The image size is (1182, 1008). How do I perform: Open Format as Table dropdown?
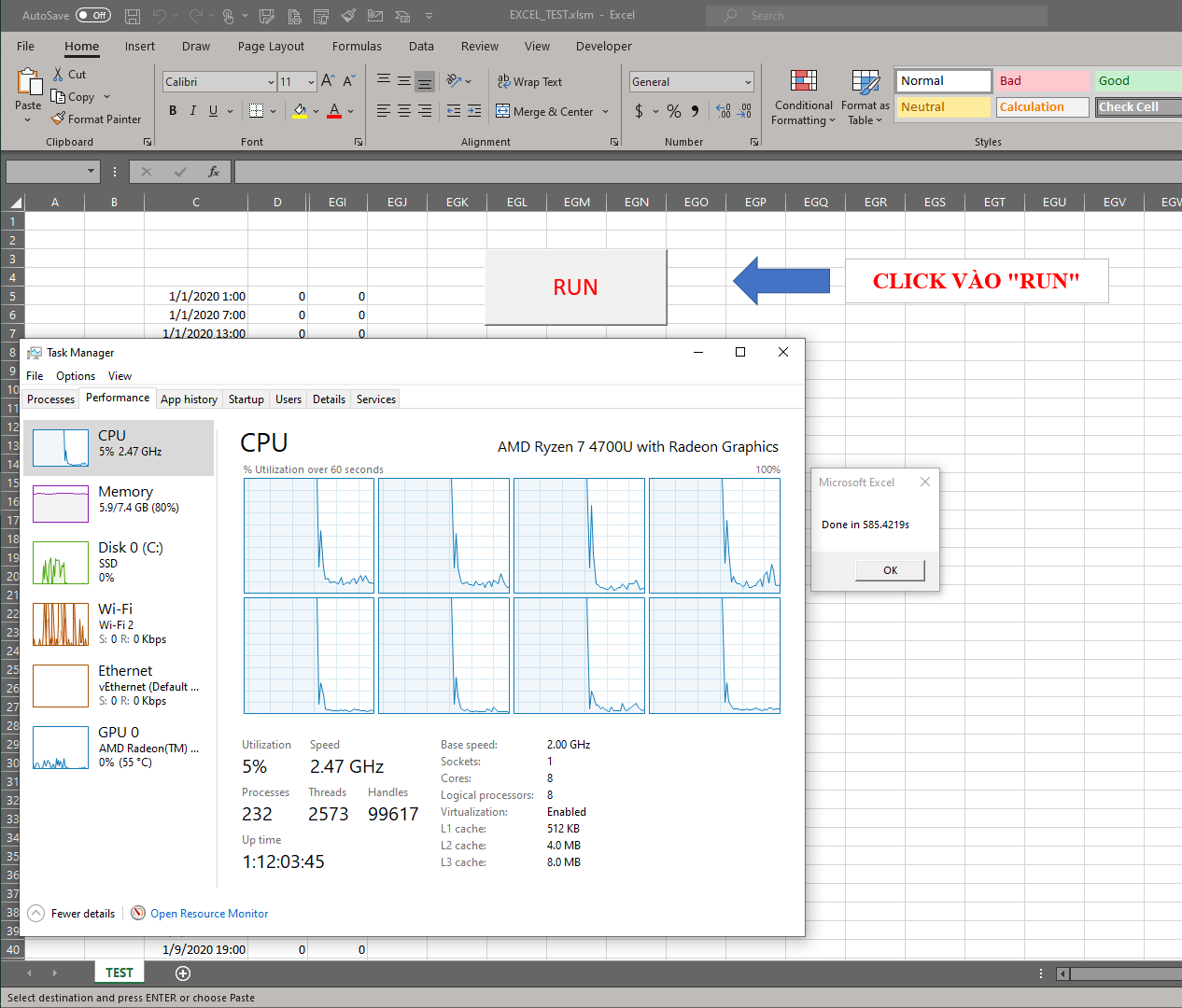click(865, 97)
